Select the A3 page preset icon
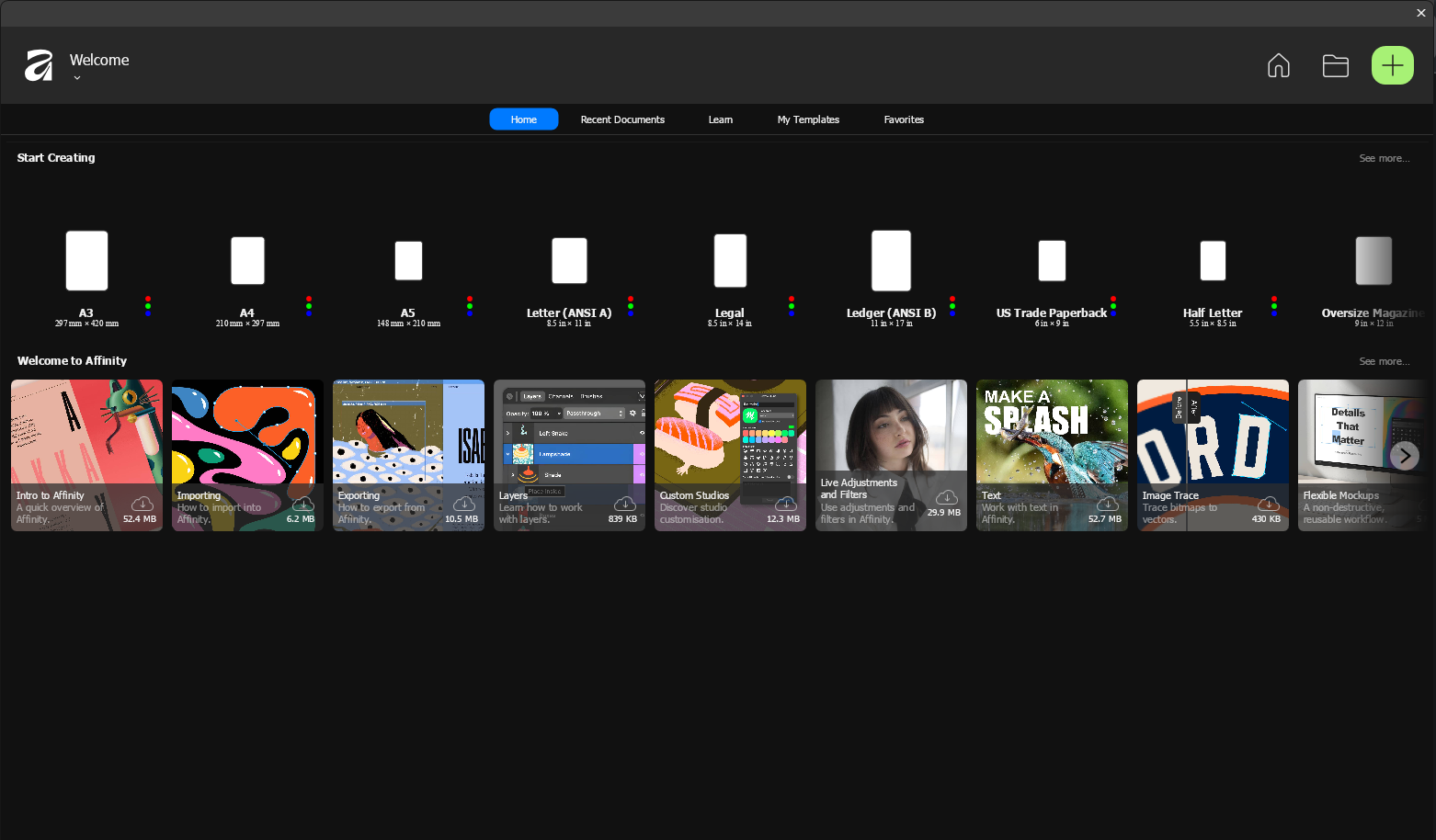 86,261
